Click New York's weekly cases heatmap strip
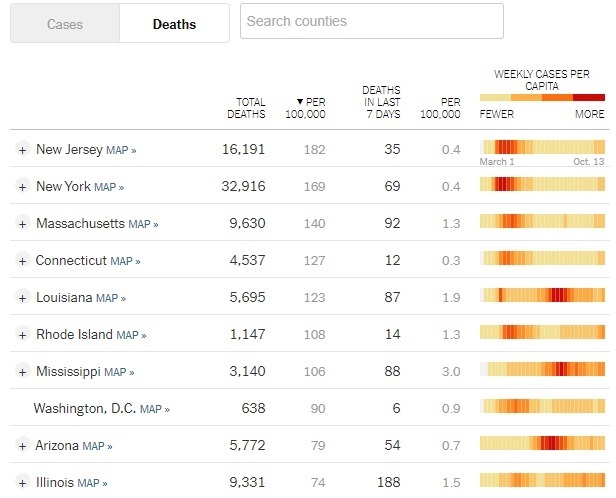 coord(542,185)
